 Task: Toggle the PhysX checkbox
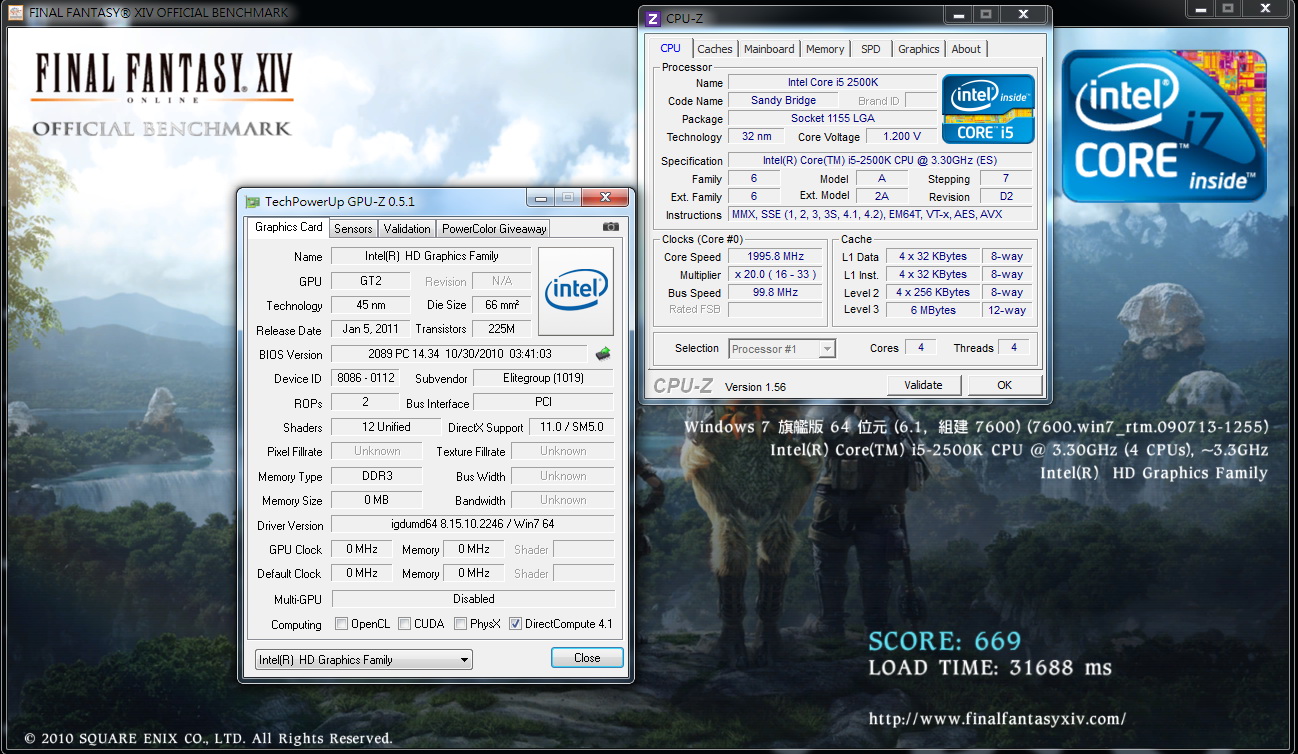pyautogui.click(x=461, y=624)
